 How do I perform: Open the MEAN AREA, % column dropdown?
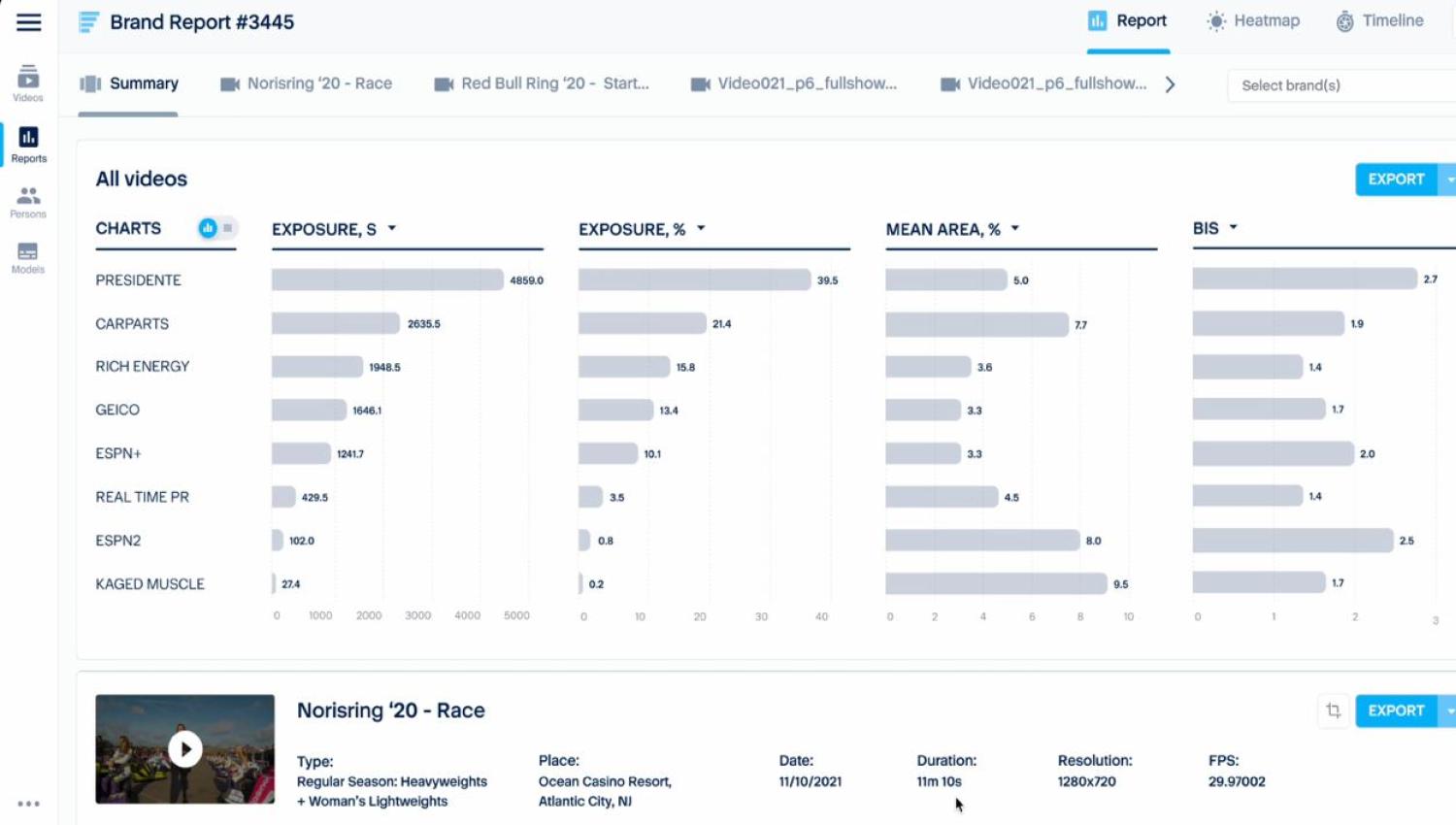1015,229
